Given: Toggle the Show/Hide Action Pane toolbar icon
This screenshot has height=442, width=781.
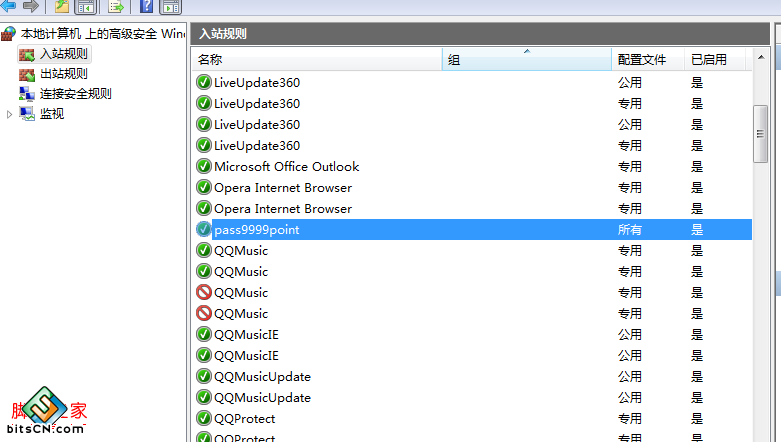Looking at the screenshot, I should [171, 6].
